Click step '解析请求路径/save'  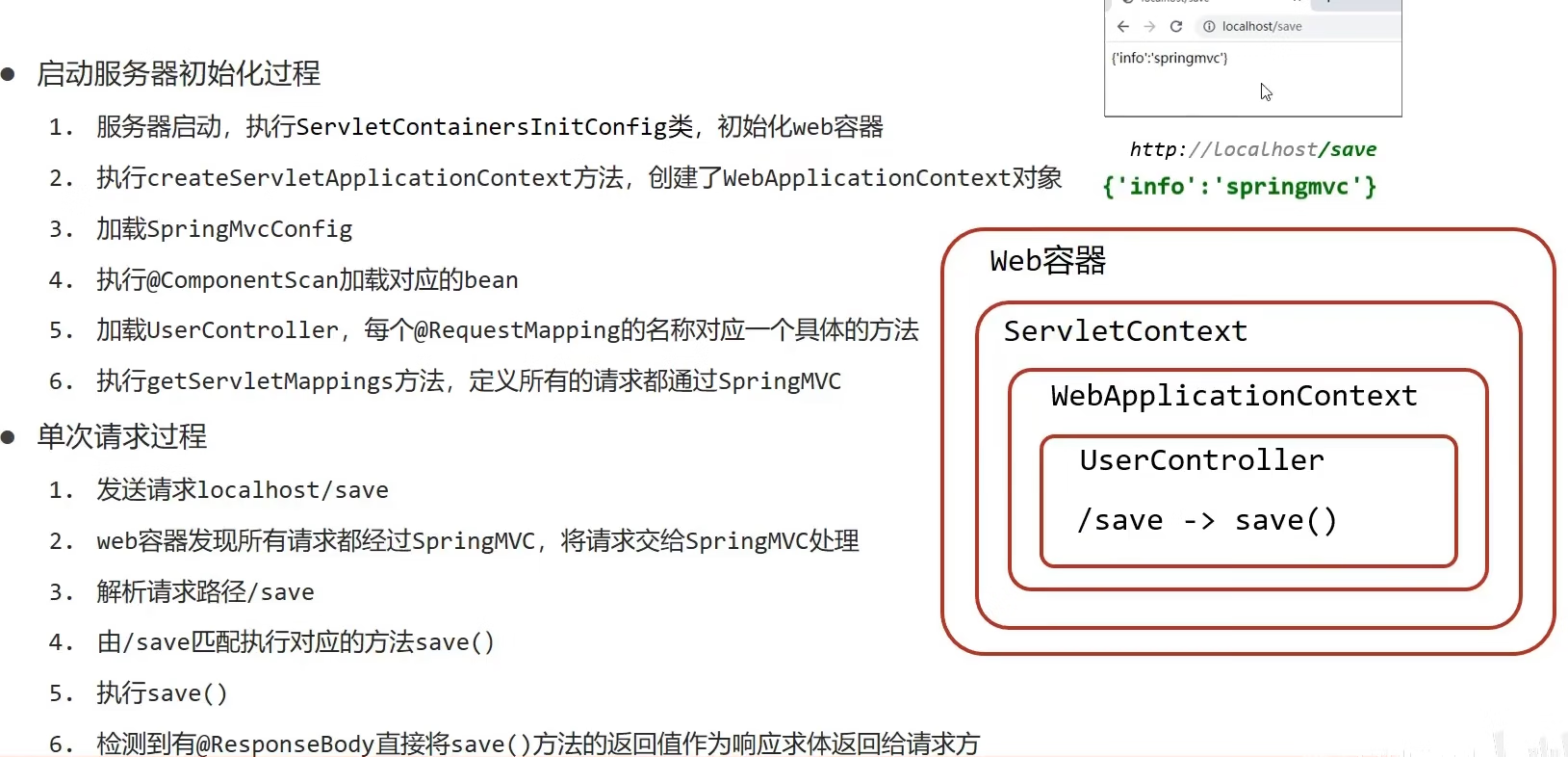[x=205, y=591]
